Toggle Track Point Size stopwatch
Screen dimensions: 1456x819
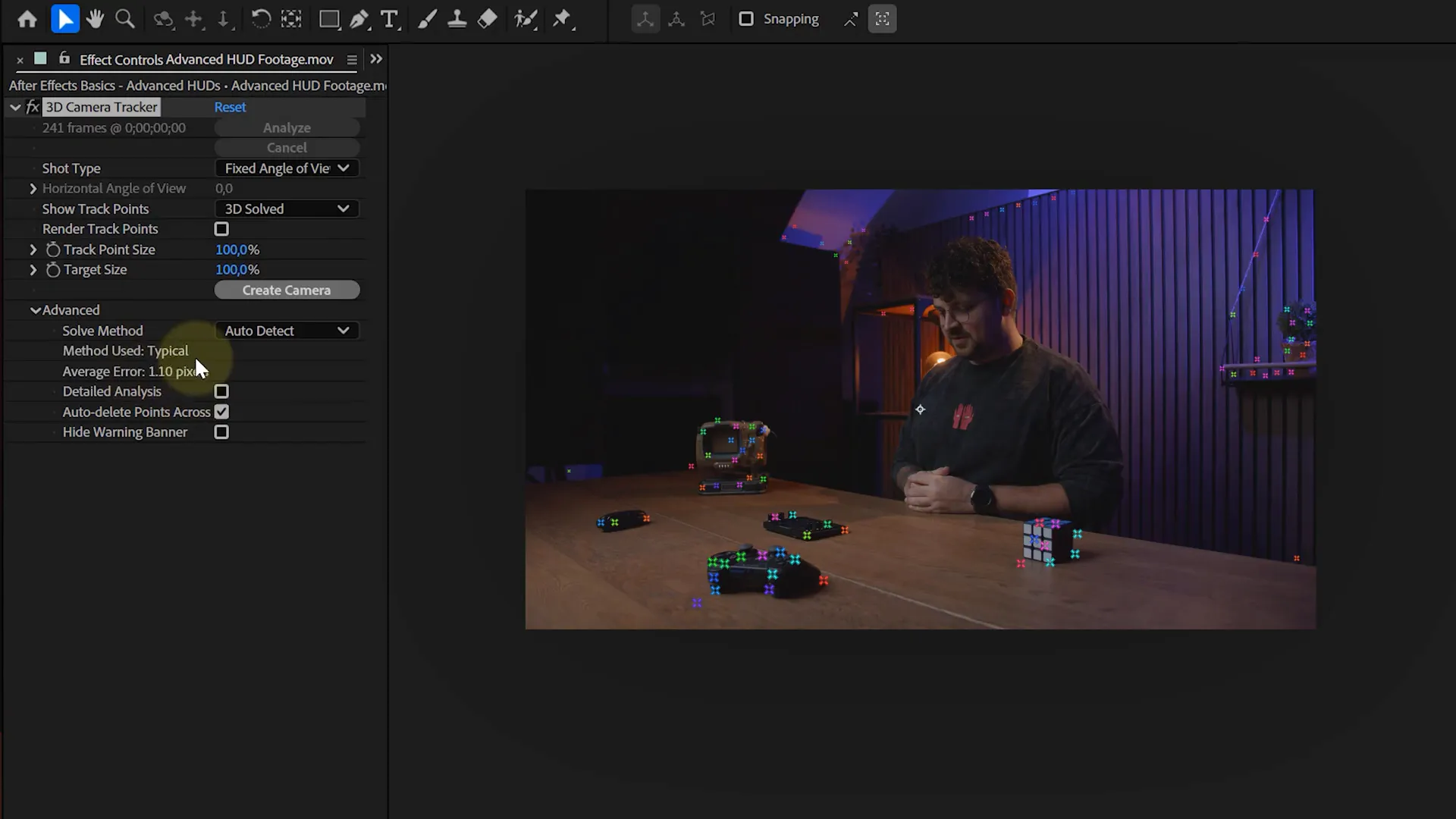click(53, 249)
